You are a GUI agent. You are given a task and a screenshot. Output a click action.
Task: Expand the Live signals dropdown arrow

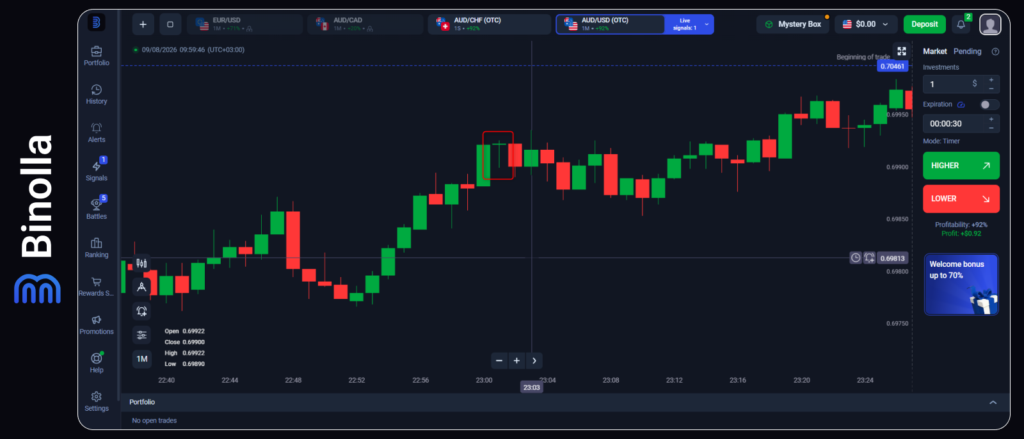(x=707, y=24)
